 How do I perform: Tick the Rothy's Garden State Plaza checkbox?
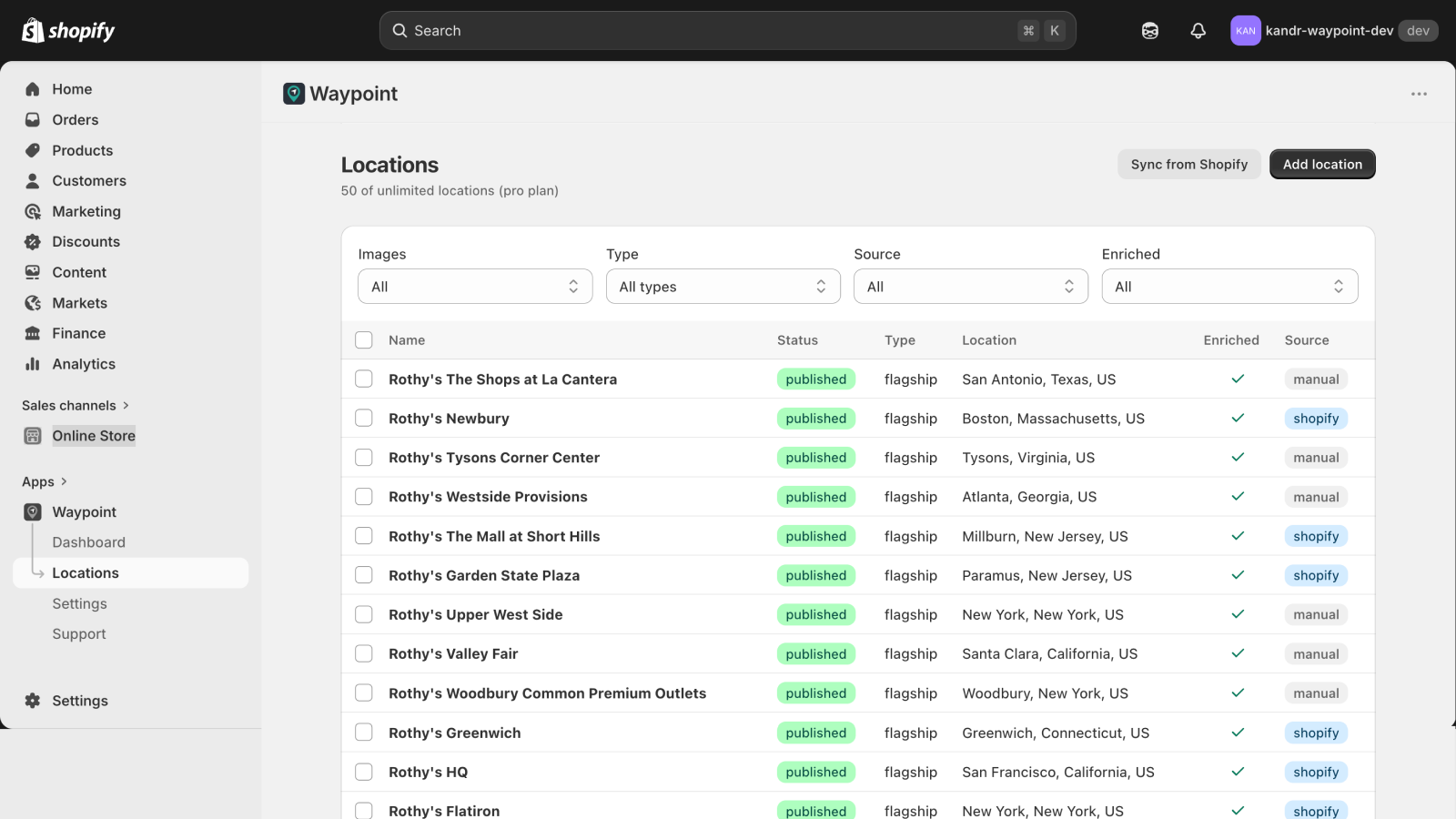point(364,575)
